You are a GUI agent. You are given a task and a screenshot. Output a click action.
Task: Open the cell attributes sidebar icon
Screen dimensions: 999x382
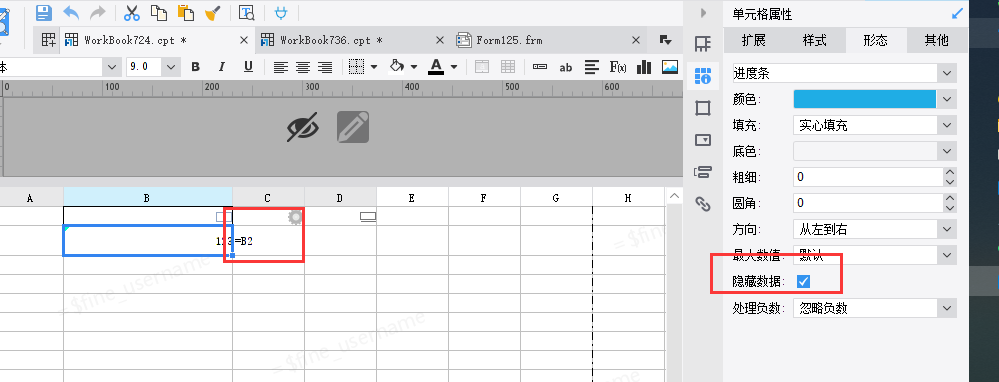(x=703, y=76)
